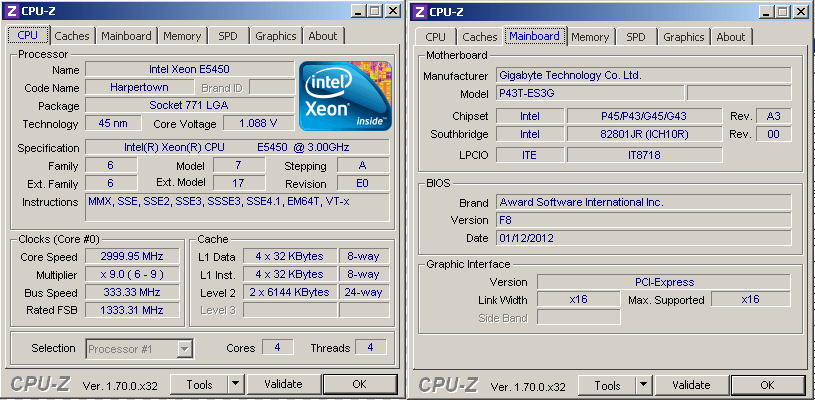Click the Link Width x16 value

click(578, 299)
